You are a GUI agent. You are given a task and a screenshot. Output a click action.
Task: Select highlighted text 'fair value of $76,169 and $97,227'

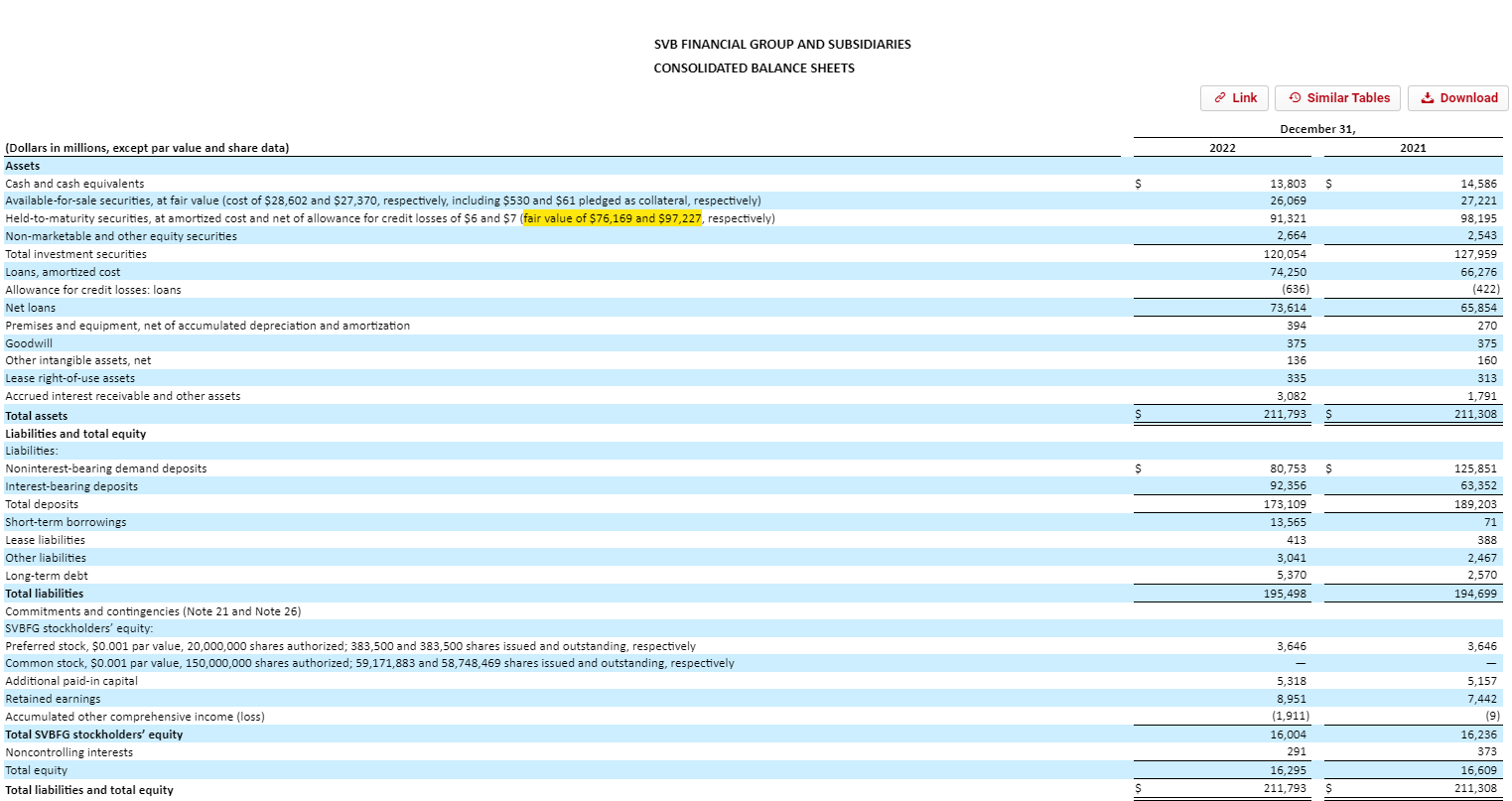click(x=613, y=218)
